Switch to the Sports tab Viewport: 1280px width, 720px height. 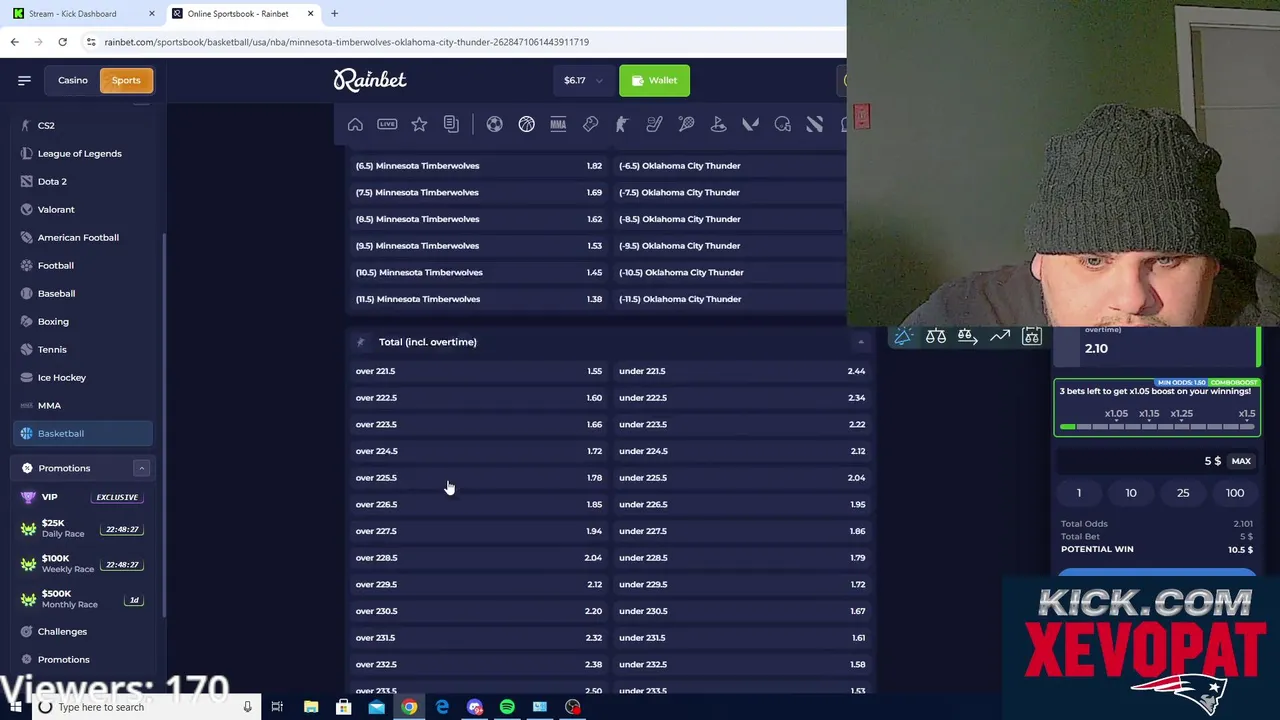[x=126, y=80]
